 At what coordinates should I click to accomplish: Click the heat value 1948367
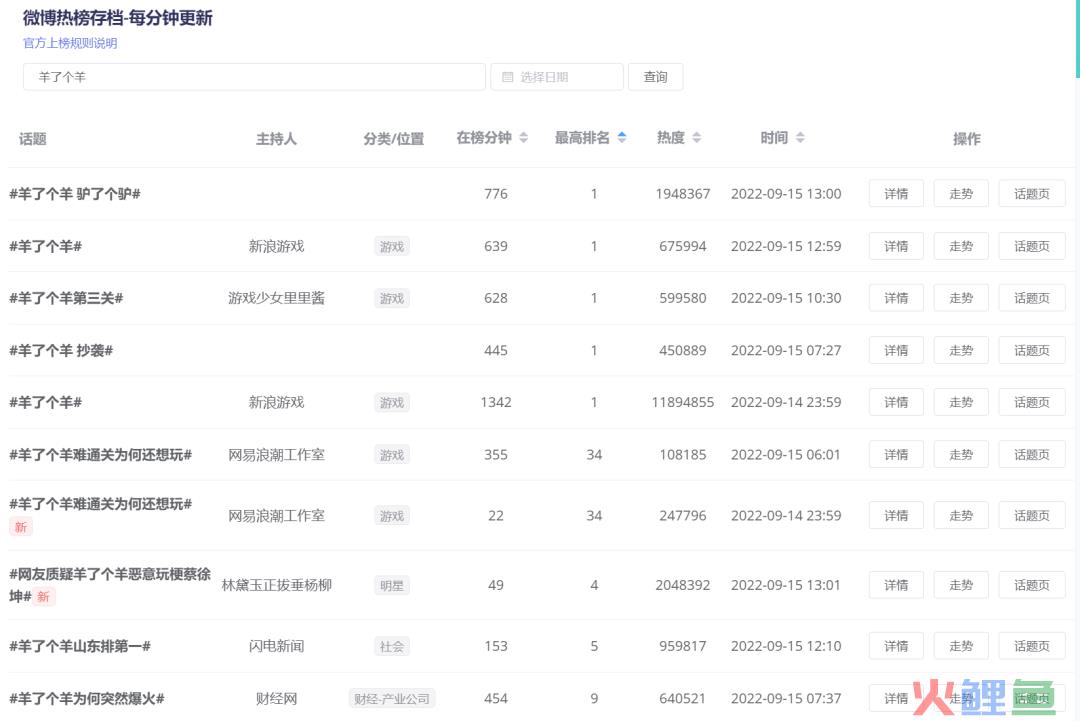683,194
